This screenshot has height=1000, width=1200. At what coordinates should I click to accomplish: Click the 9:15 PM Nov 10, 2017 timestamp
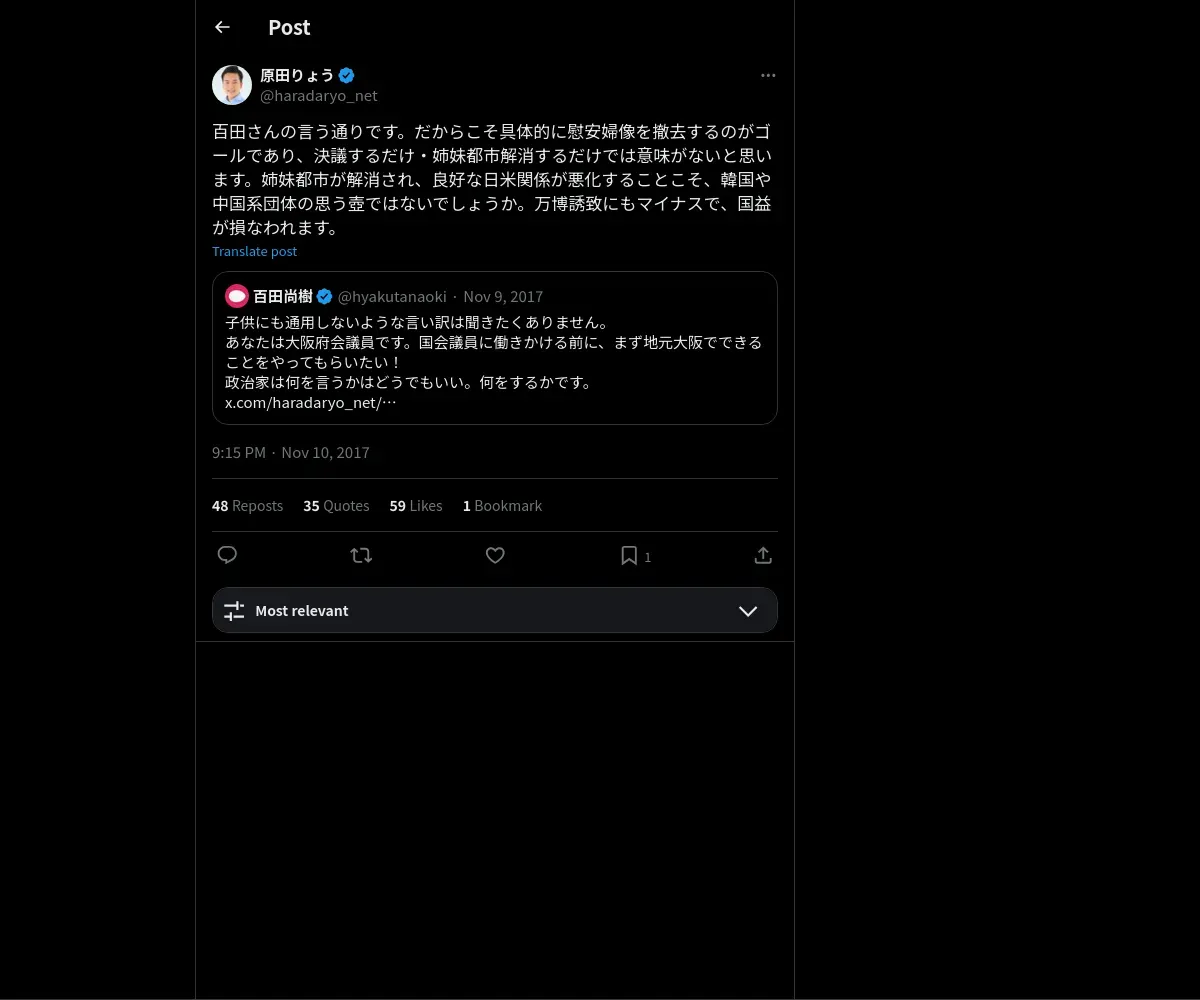click(291, 453)
